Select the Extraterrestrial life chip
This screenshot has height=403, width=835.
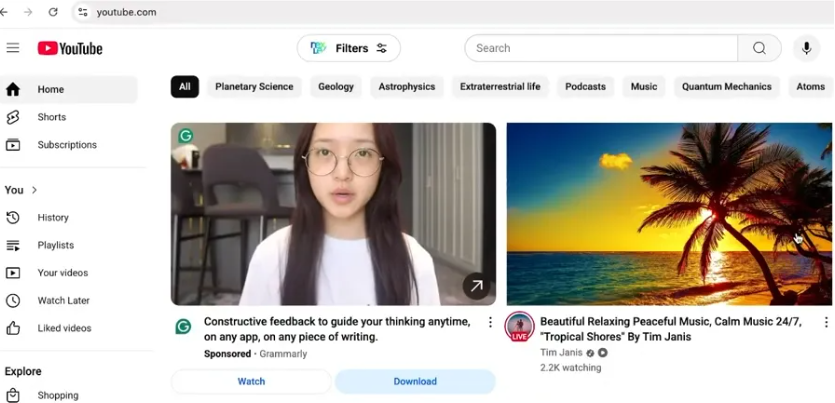(x=500, y=87)
